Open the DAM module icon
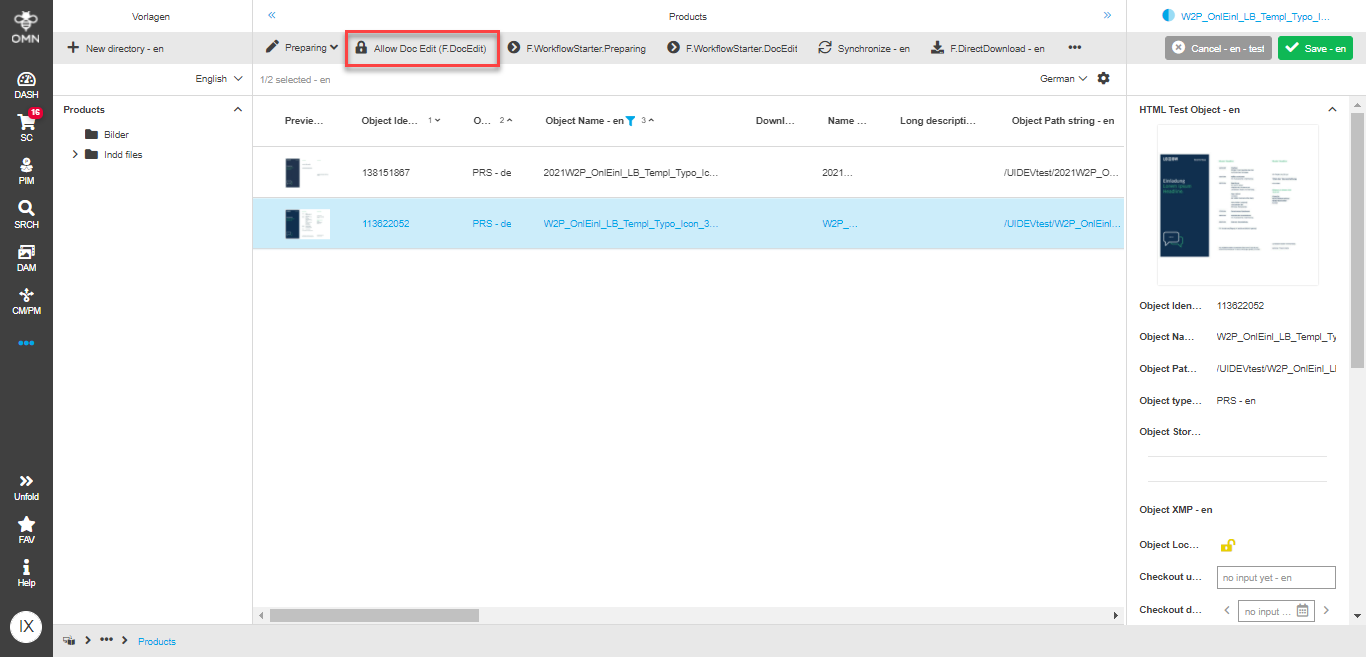 pos(26,257)
